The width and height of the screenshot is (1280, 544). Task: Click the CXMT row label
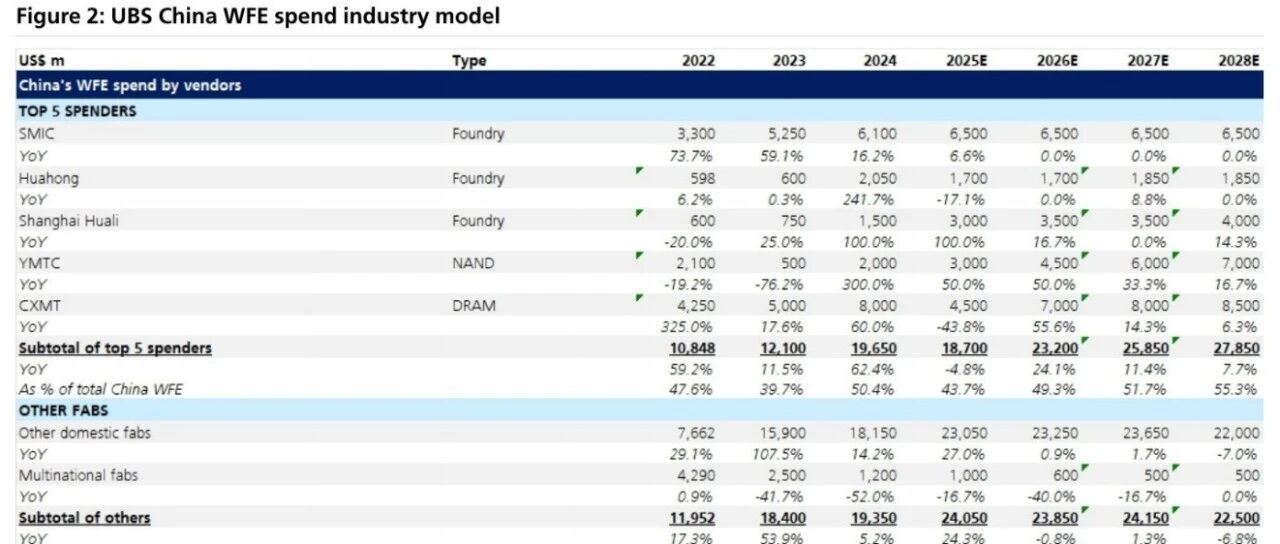tap(38, 306)
